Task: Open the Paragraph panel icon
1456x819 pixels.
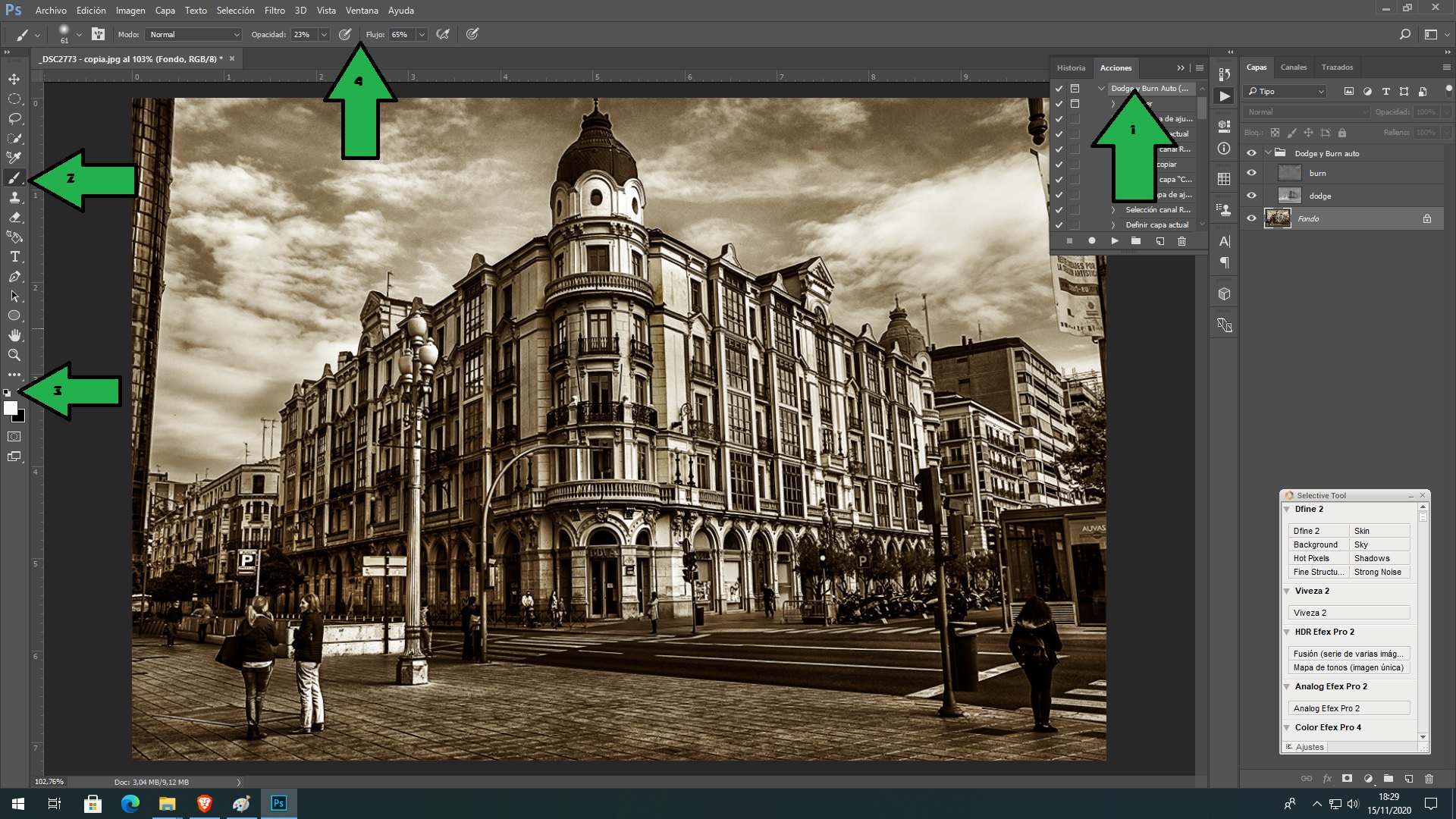Action: (x=1224, y=263)
